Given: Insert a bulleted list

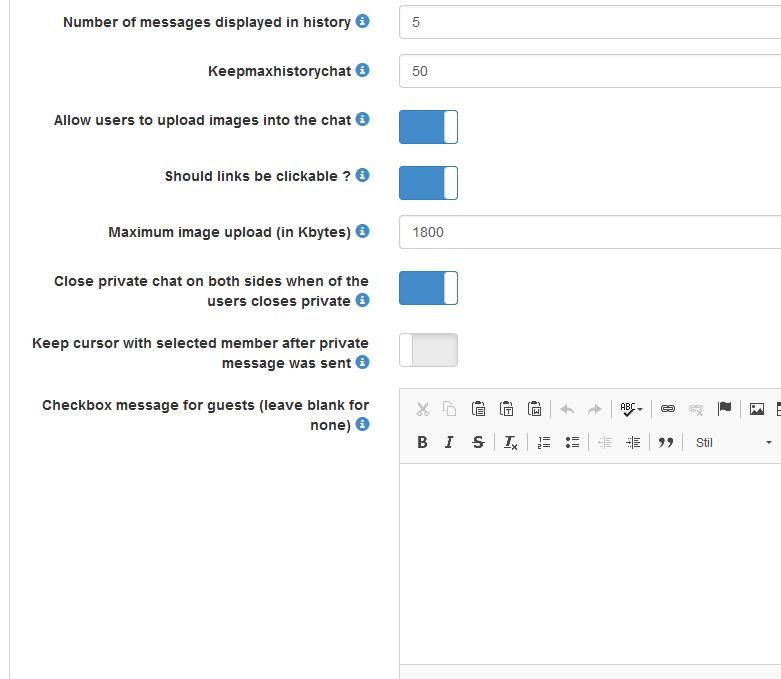Looking at the screenshot, I should (x=572, y=442).
